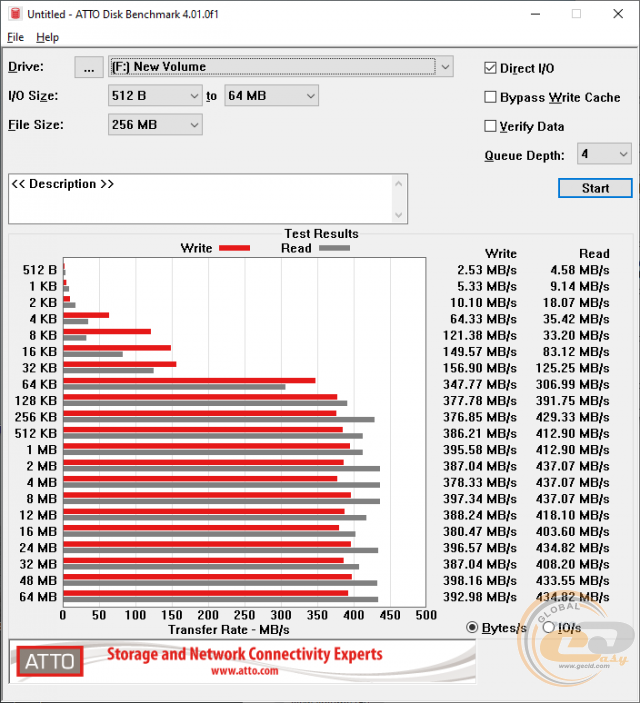Open the Help menu
This screenshot has width=640, height=703.
[48, 37]
